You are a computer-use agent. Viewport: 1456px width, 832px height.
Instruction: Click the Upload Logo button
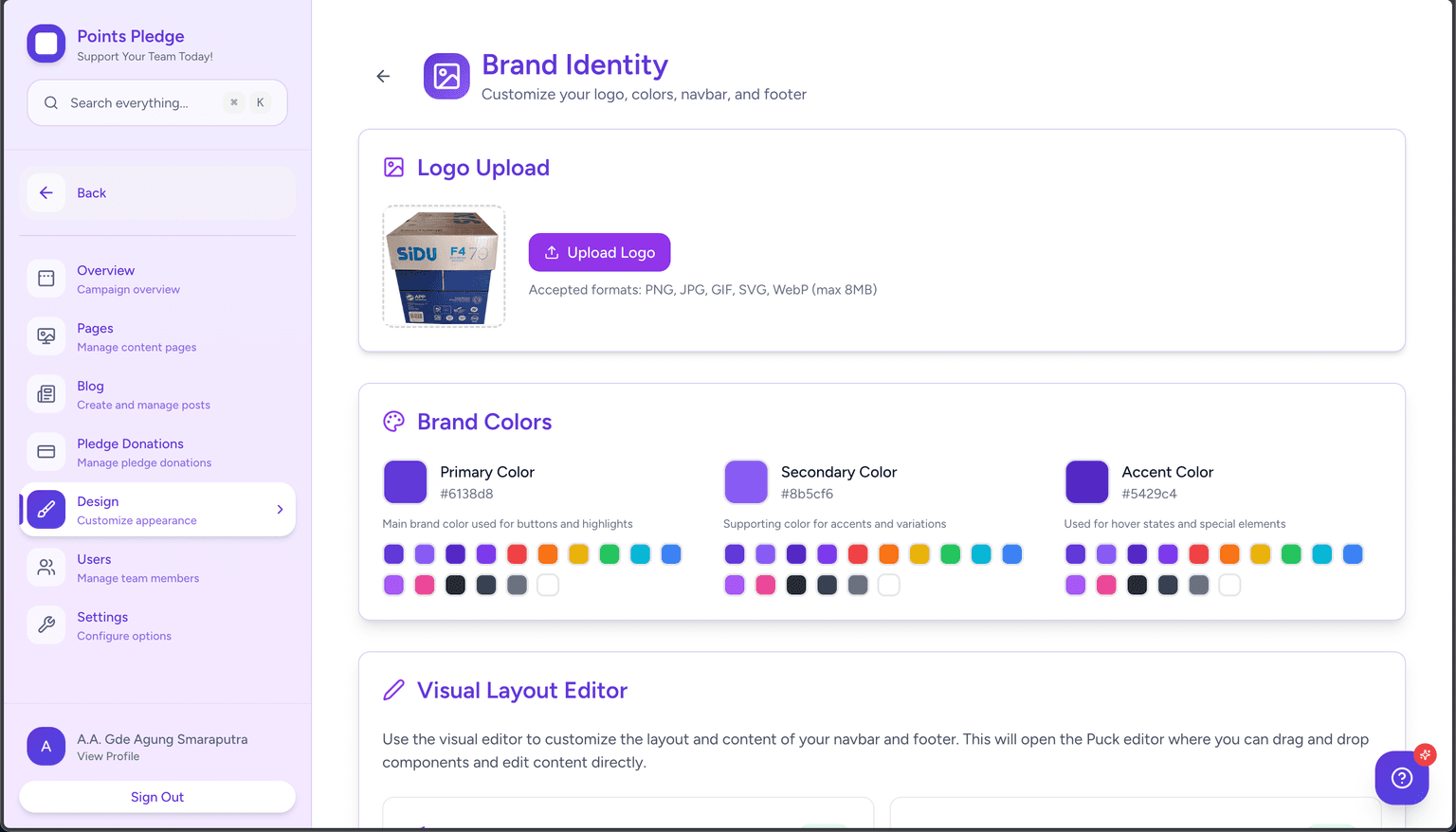pos(599,252)
